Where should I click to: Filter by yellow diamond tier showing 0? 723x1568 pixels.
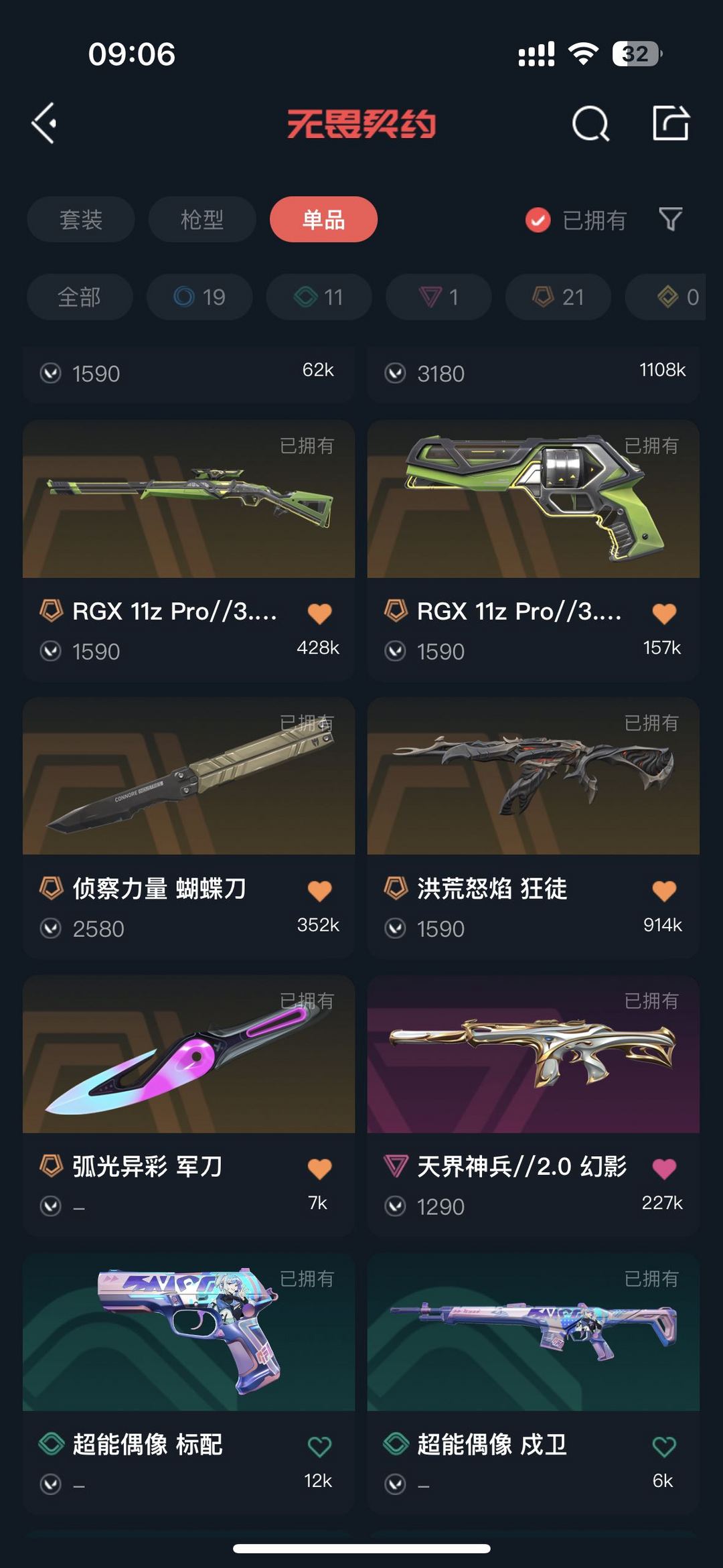pyautogui.click(x=666, y=297)
